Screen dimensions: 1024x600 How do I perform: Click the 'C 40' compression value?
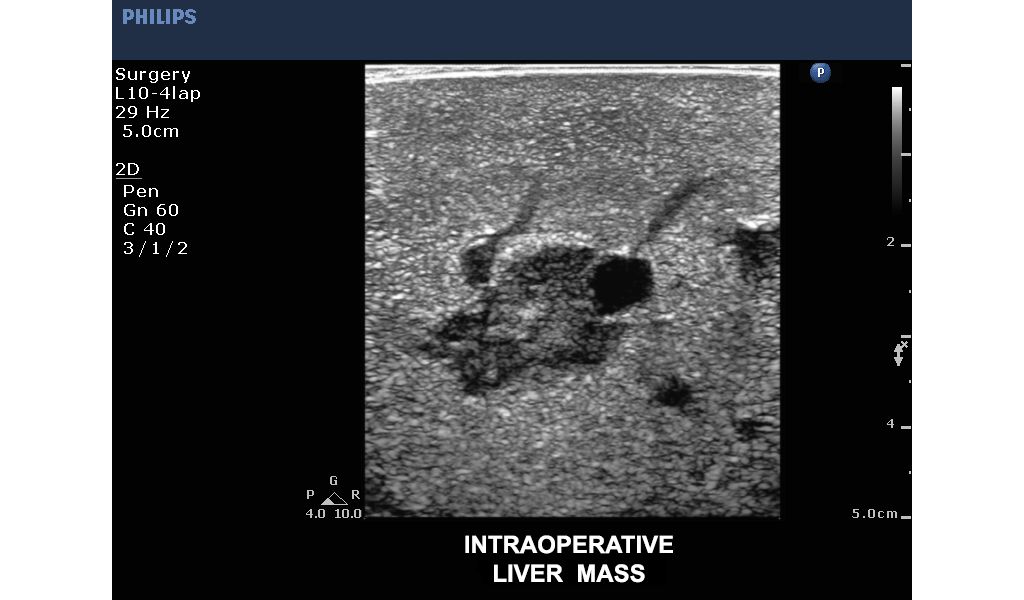[144, 229]
